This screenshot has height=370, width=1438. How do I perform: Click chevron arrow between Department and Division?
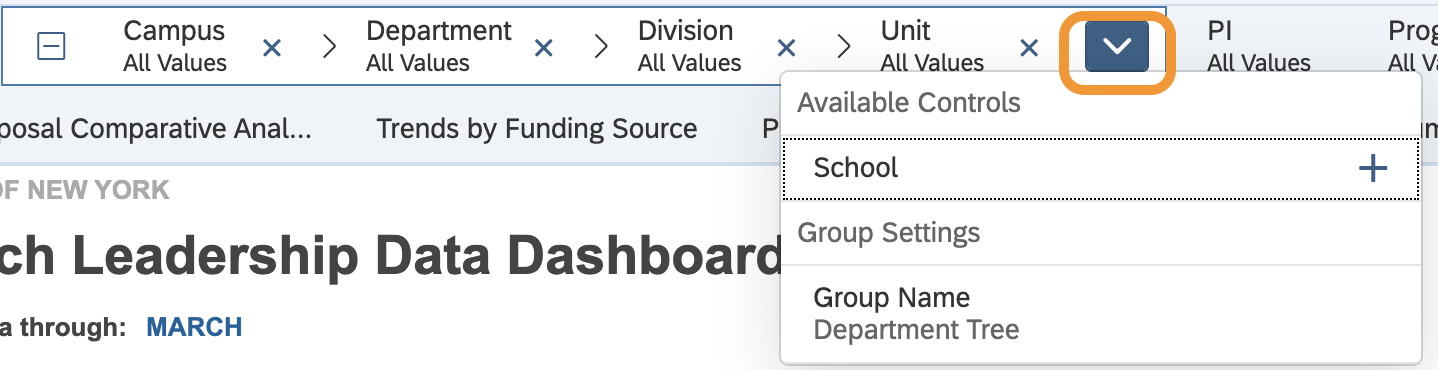601,47
